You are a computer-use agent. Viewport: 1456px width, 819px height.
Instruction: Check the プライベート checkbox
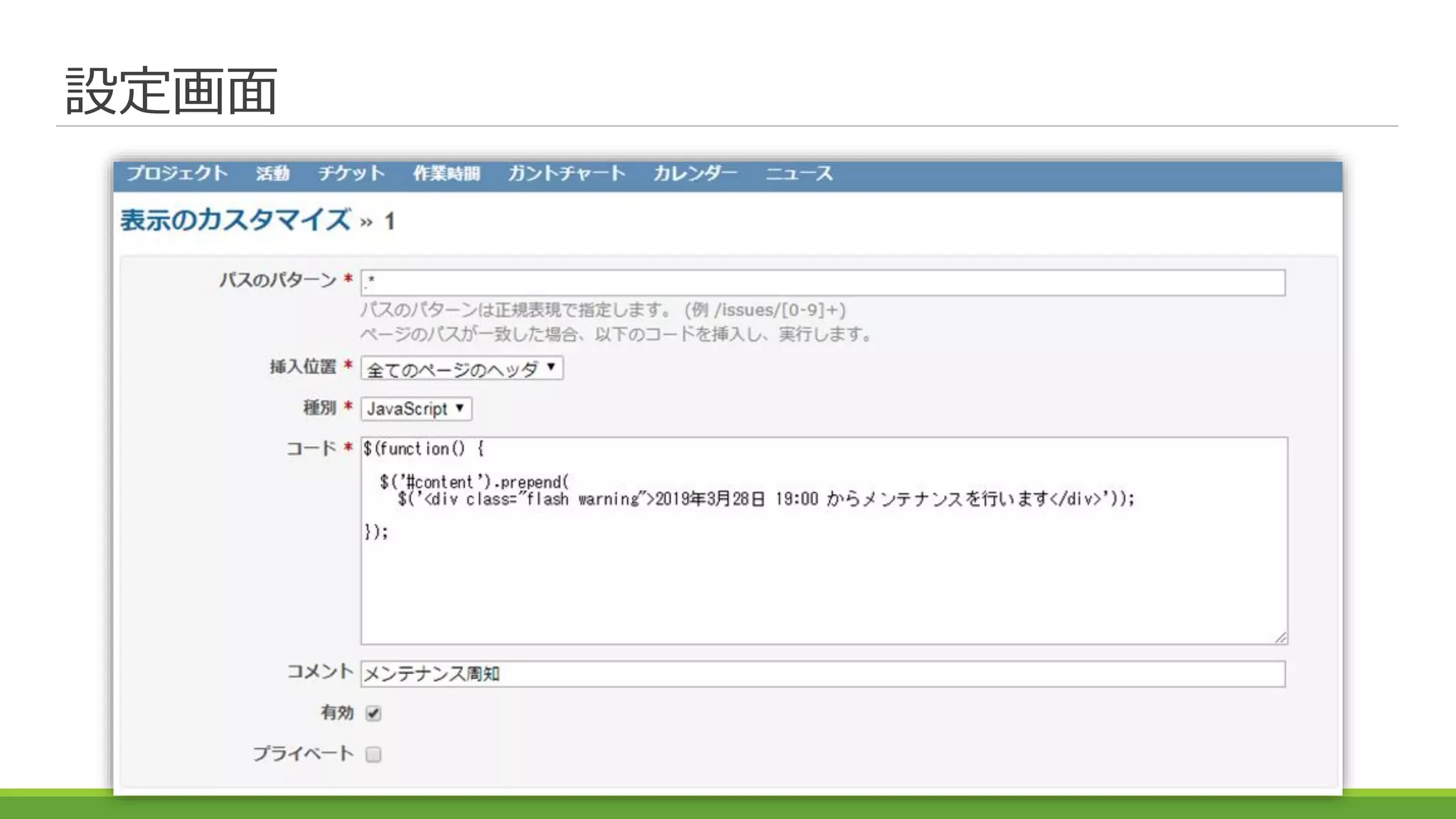point(373,754)
